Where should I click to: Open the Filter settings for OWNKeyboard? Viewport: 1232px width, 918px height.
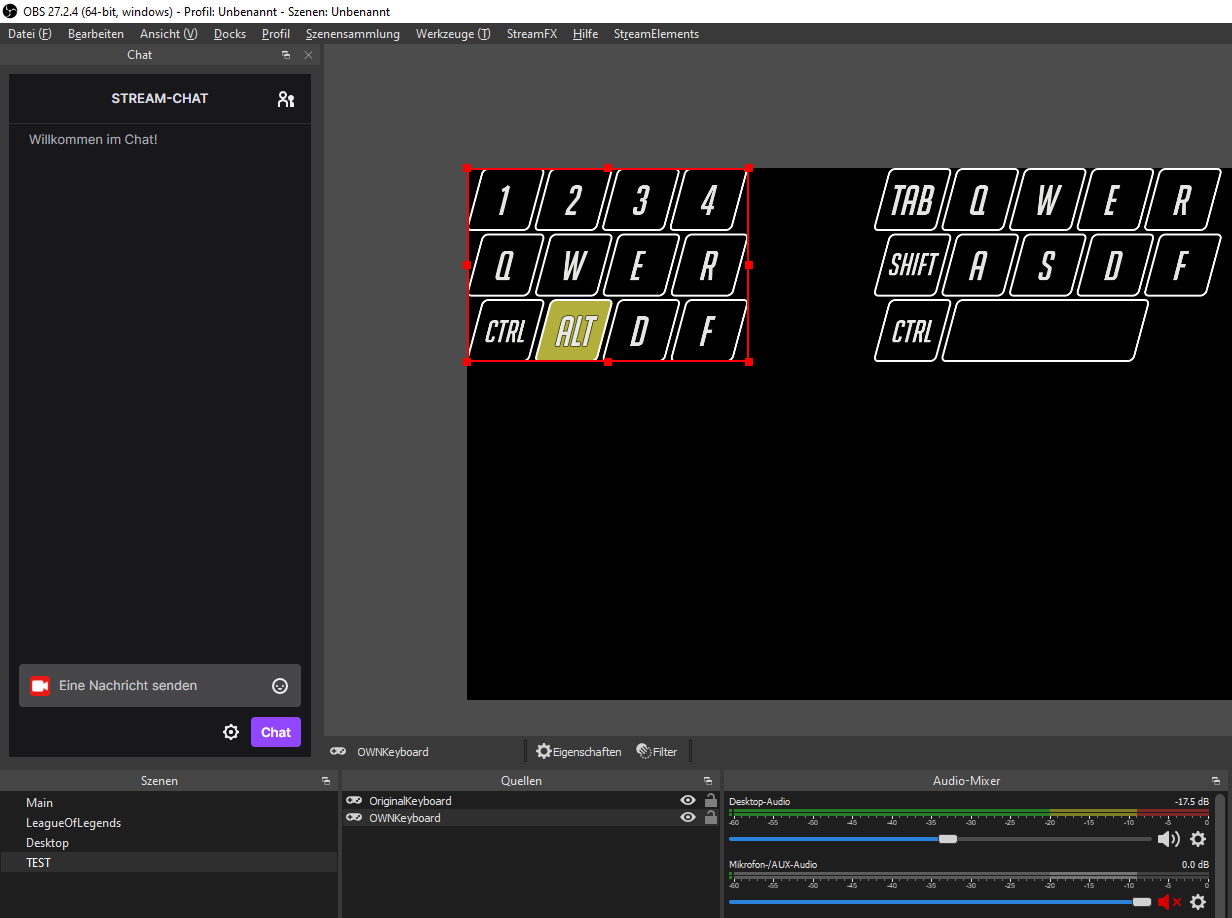(x=657, y=750)
